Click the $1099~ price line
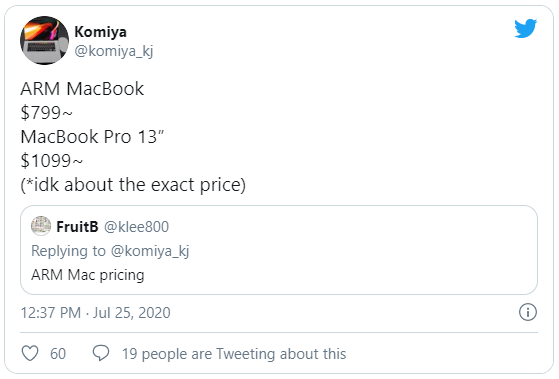This screenshot has width=559, height=379. [51, 160]
